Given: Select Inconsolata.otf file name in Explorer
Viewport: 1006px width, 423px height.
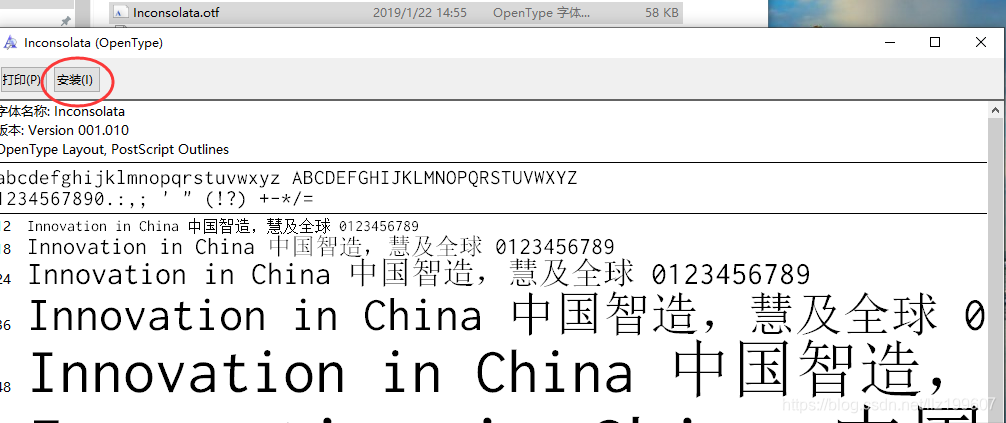Looking at the screenshot, I should pos(176,13).
